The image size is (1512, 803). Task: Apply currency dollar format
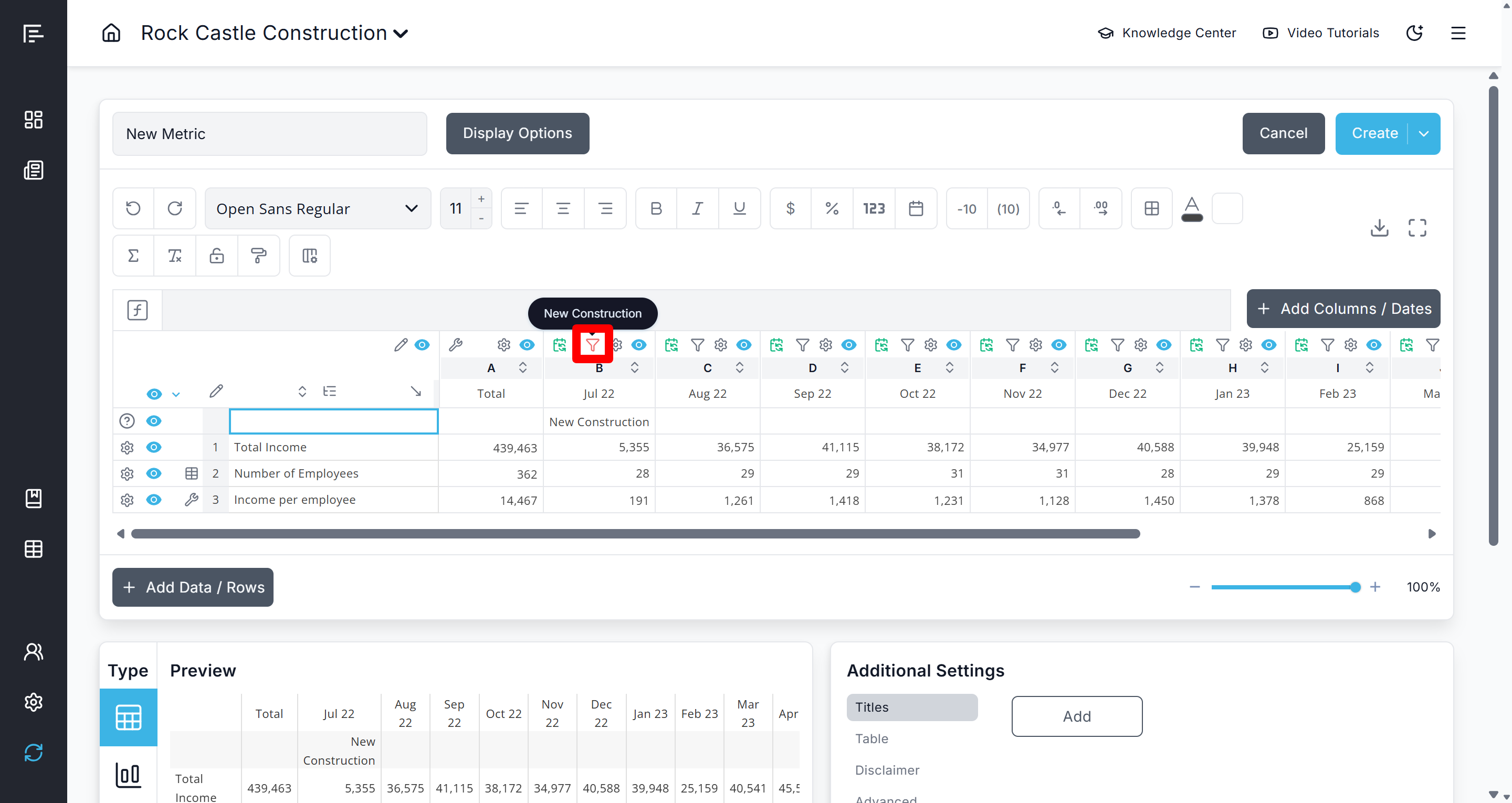coord(790,208)
